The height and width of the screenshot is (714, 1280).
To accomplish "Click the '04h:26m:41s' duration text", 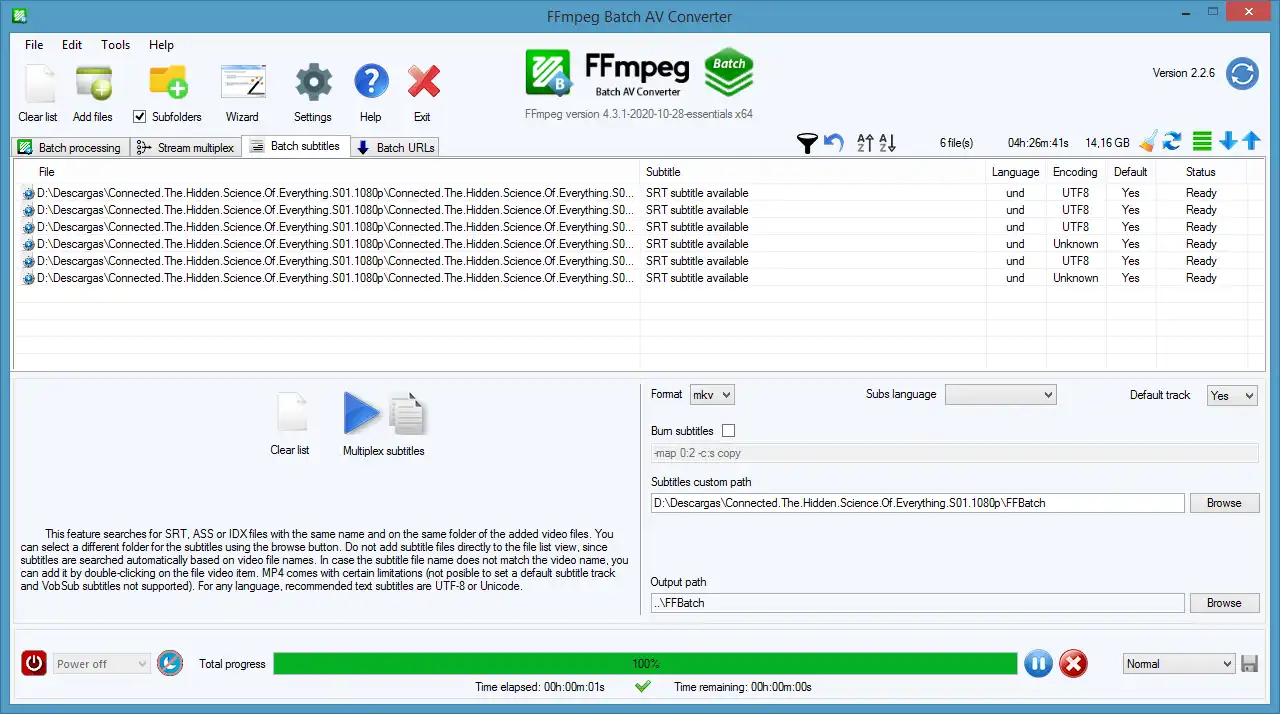I will [1038, 143].
